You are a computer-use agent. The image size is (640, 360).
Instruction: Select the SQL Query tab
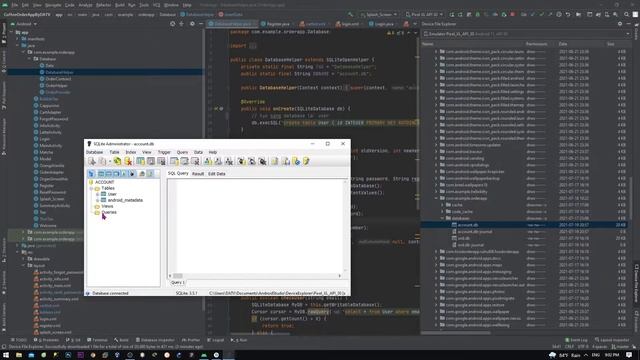[x=178, y=173]
